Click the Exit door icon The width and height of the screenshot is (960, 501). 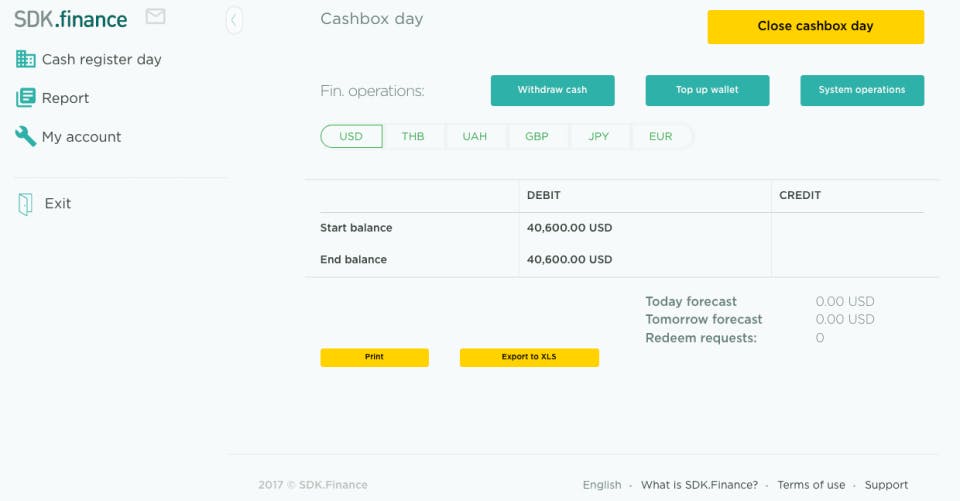click(25, 204)
